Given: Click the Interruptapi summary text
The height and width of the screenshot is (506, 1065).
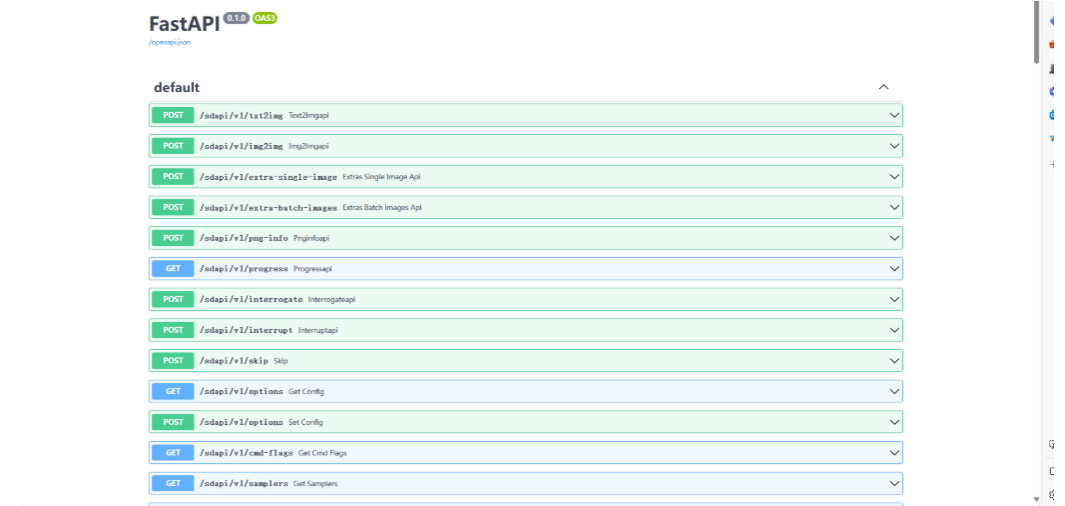Looking at the screenshot, I should [318, 330].
